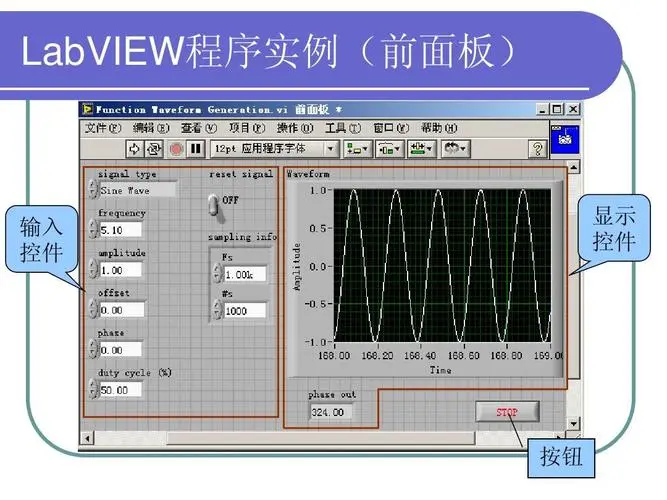Click the 168.00 x-axis tick value
Viewport: 667px width, 500px height.
point(334,355)
